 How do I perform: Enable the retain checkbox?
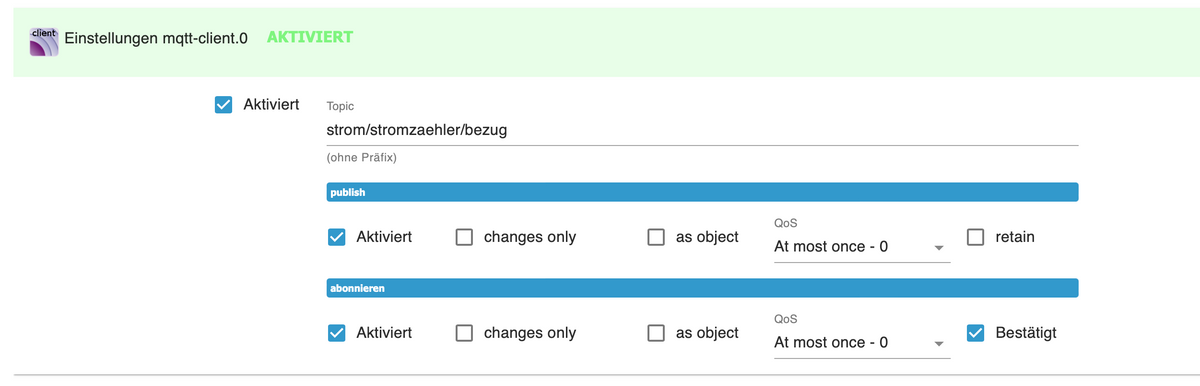click(976, 237)
